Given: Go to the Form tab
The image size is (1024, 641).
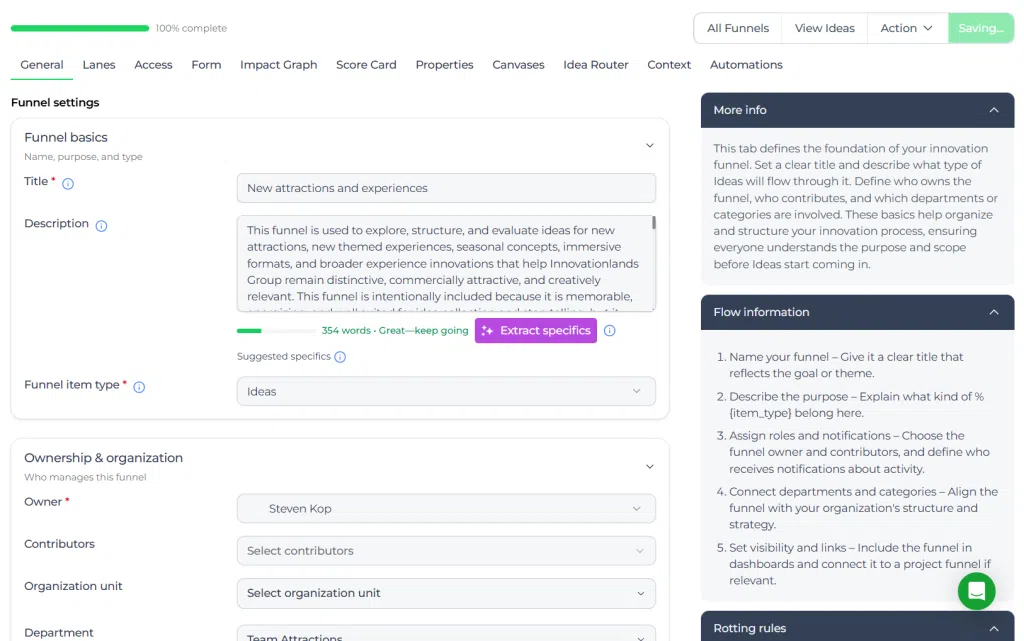Looking at the screenshot, I should click(x=206, y=65).
